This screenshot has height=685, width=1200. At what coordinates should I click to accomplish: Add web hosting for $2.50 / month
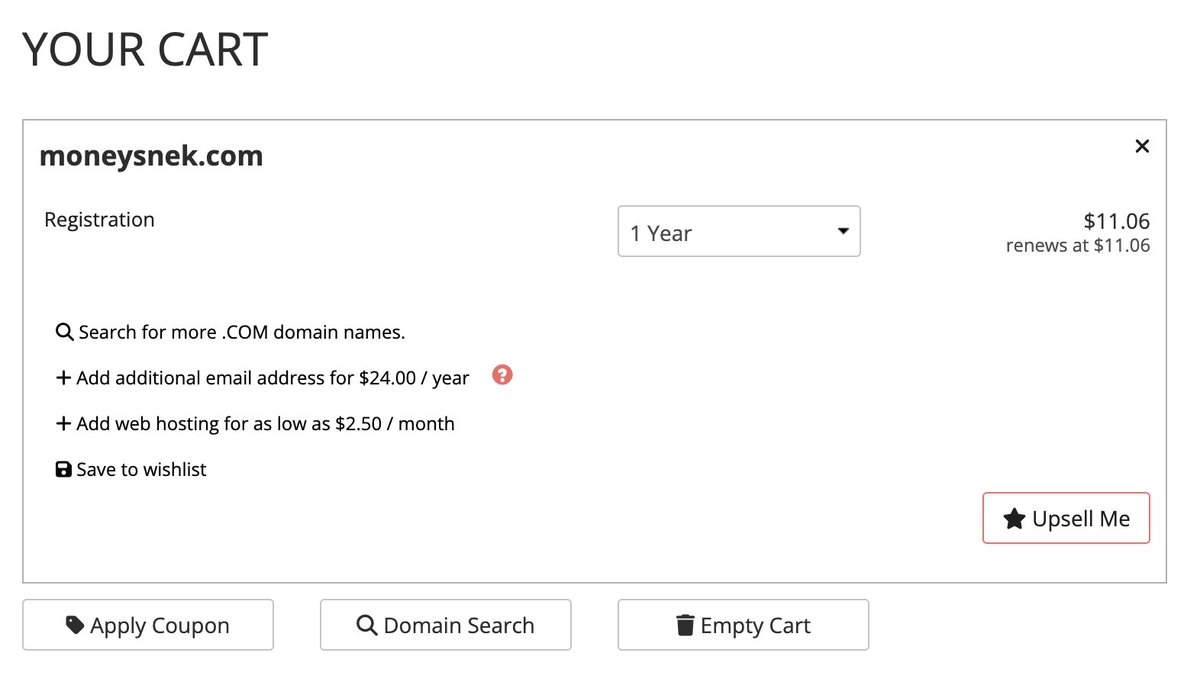pos(255,424)
